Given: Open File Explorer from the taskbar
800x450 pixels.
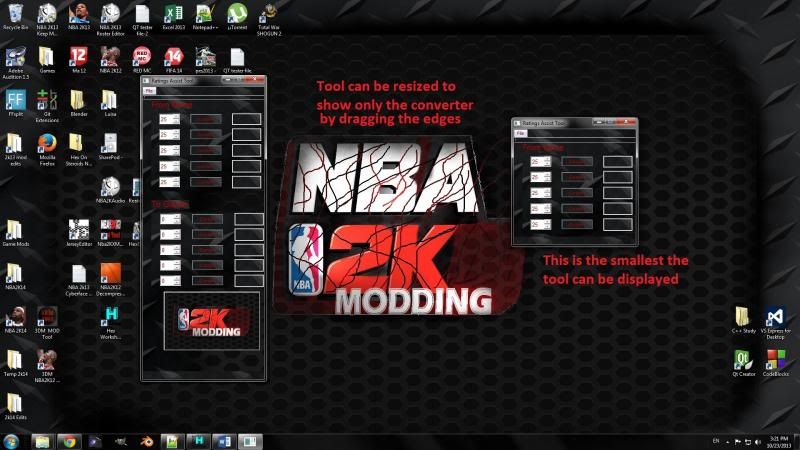Looking at the screenshot, I should [x=42, y=442].
